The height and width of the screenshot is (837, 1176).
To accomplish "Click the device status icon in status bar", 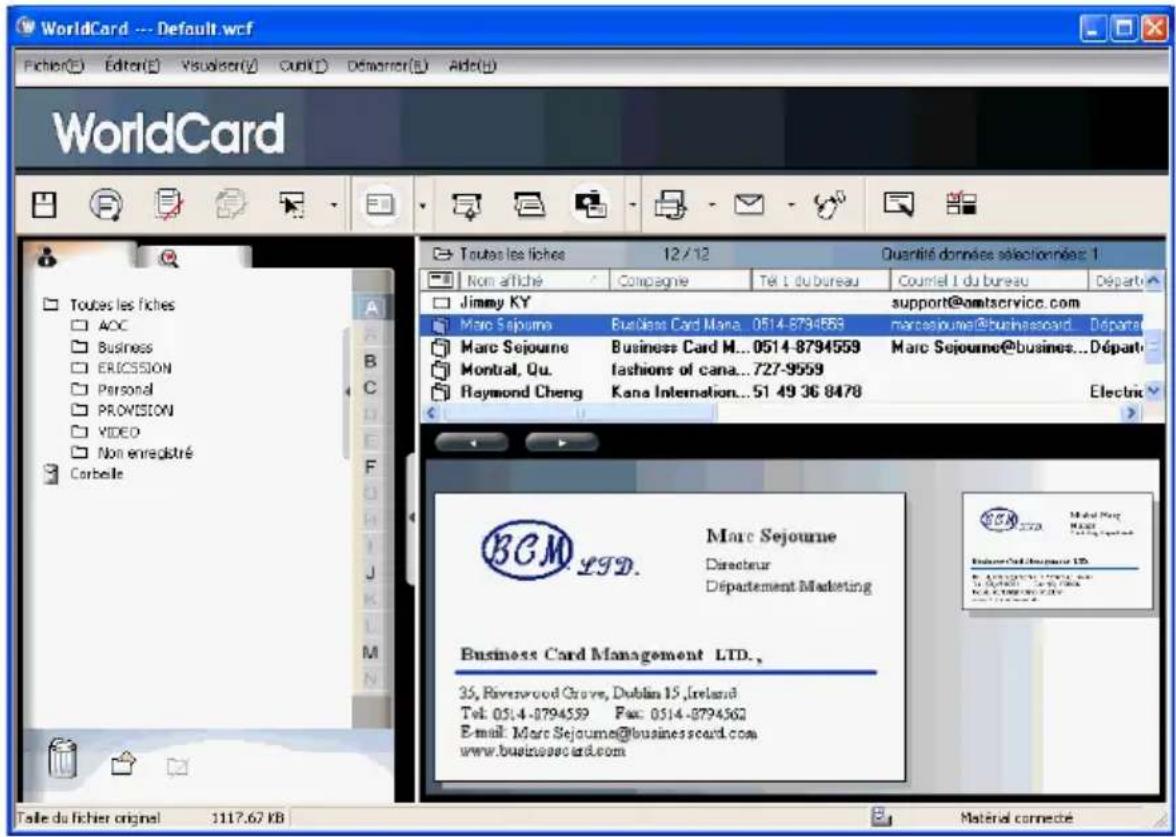I will click(881, 818).
